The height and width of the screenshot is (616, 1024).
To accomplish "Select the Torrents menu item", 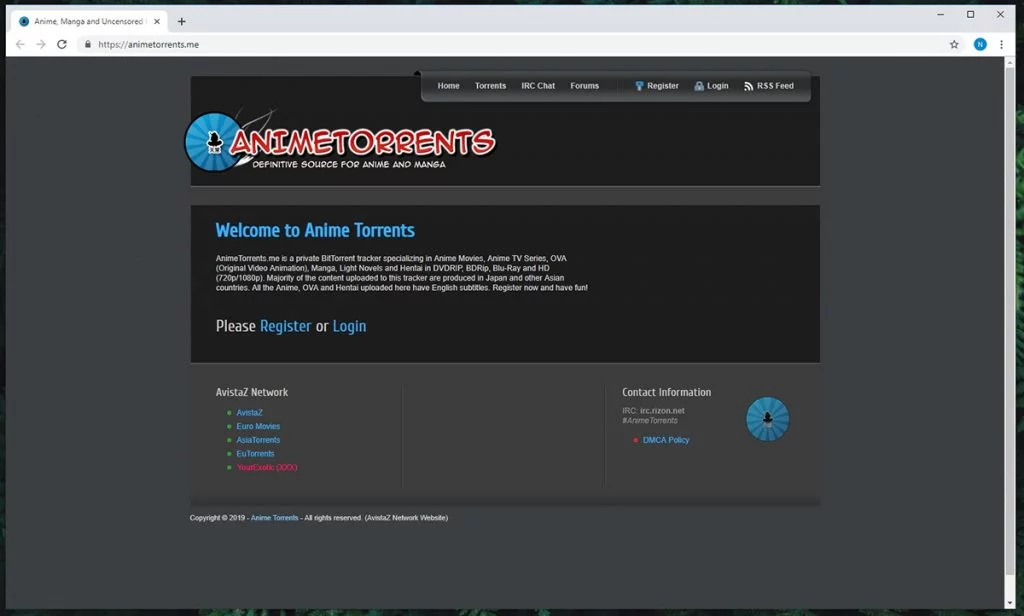I will click(x=490, y=85).
